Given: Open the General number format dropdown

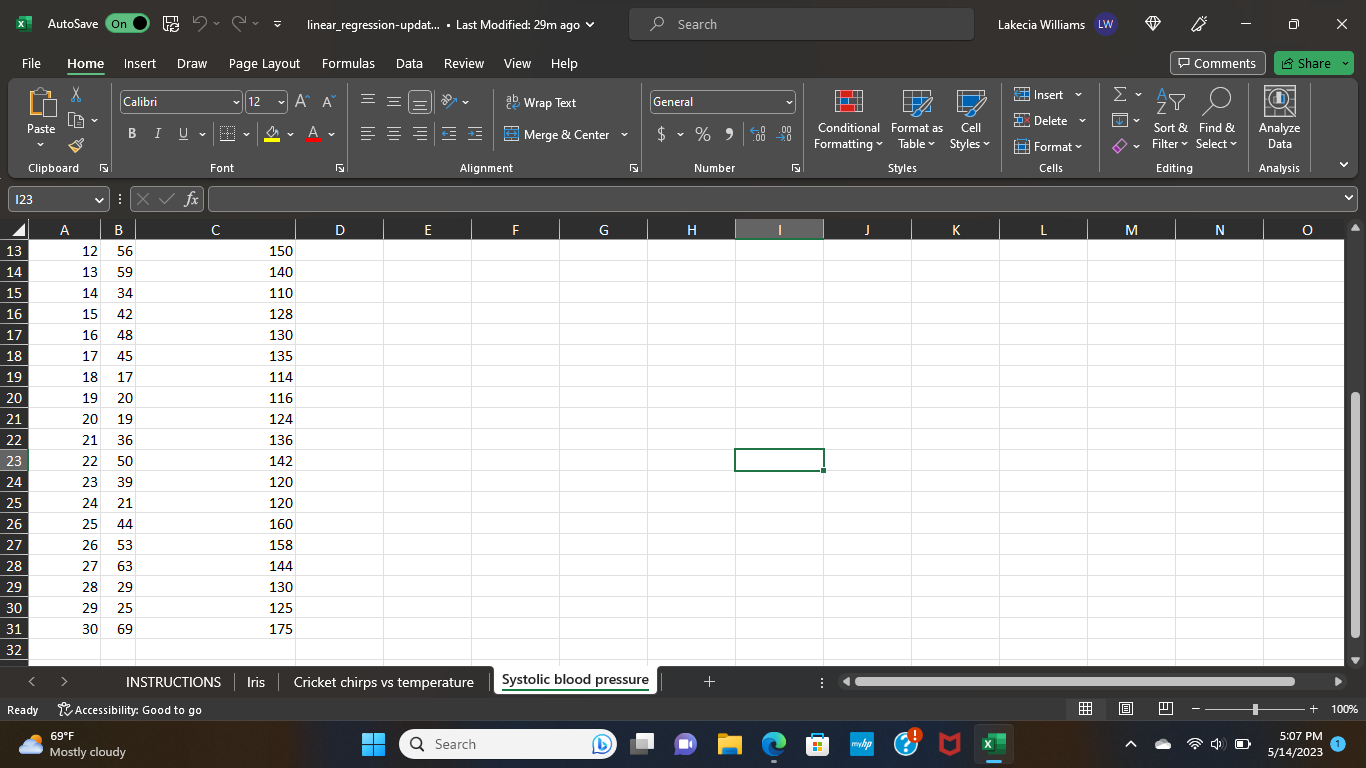Looking at the screenshot, I should point(789,102).
